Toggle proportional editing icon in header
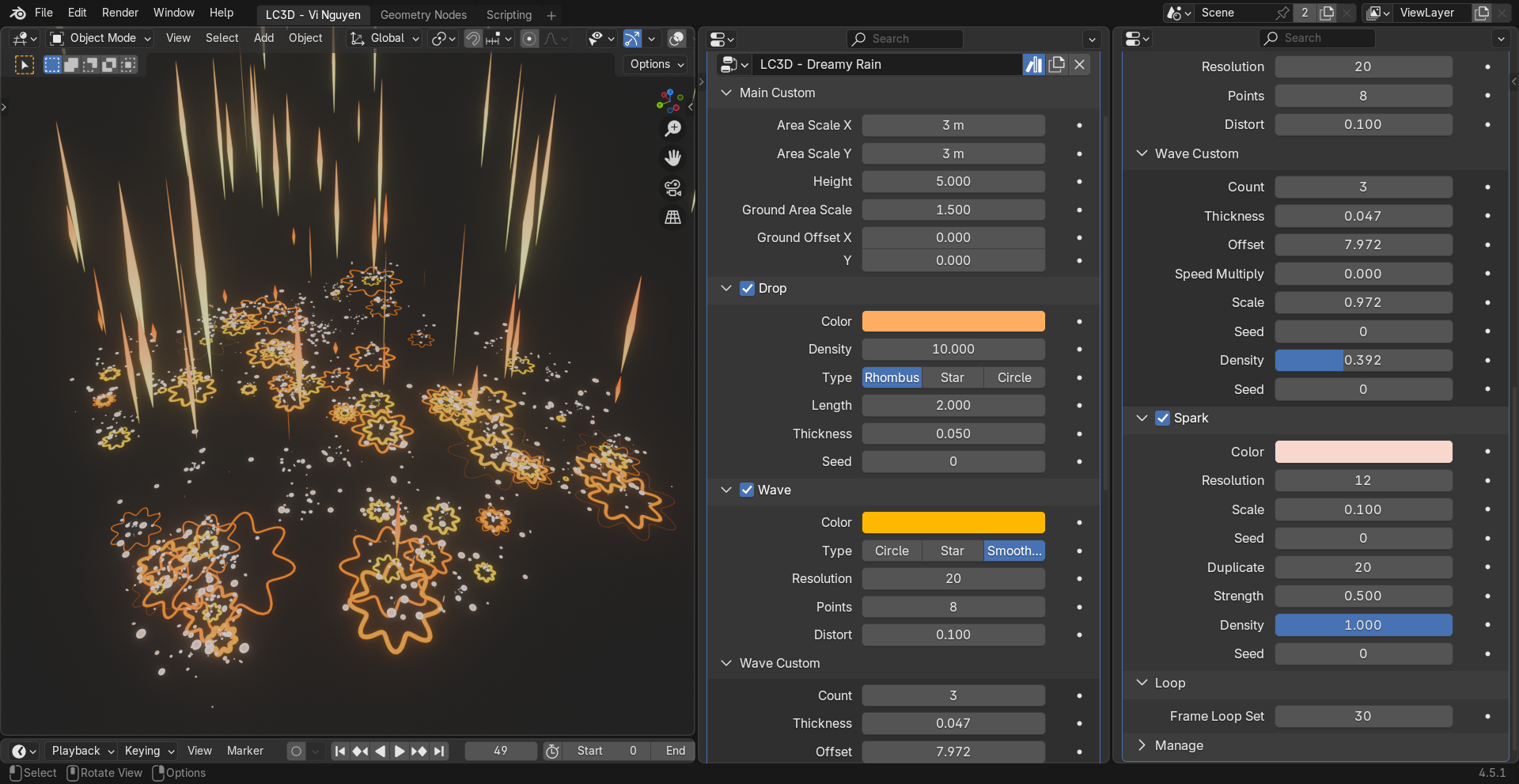This screenshot has width=1519, height=784. (529, 39)
